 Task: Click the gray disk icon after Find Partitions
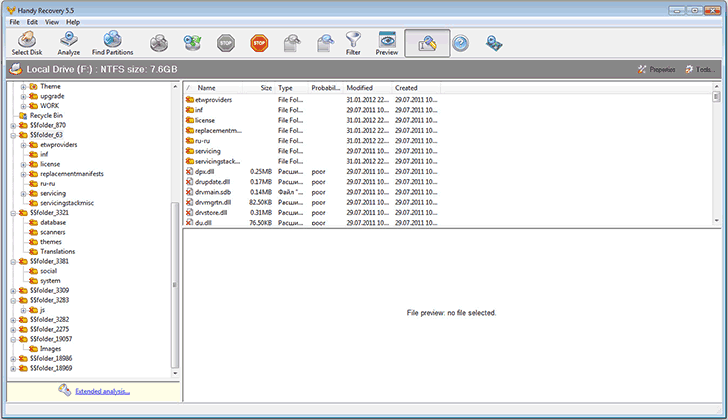tap(159, 43)
